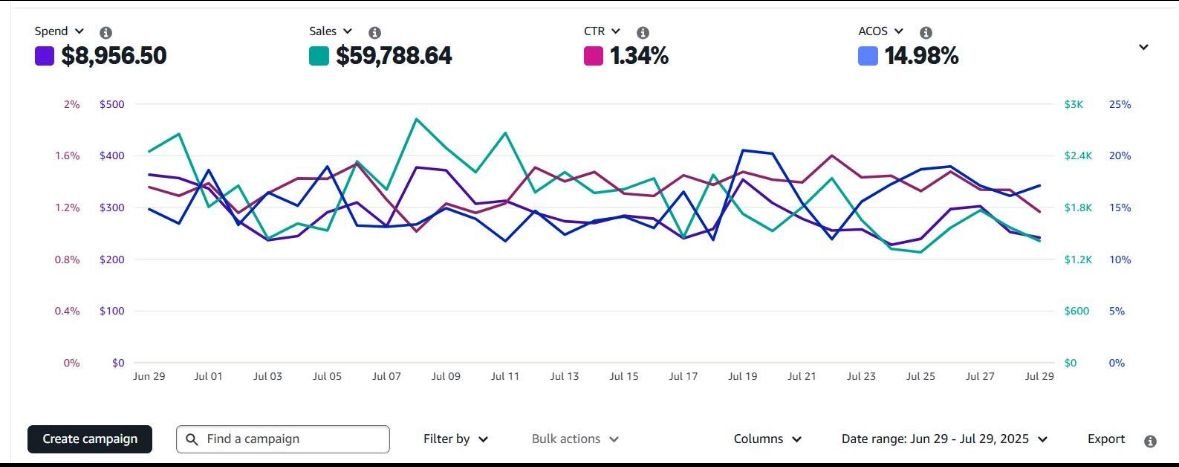The image size is (1179, 467).
Task: Open the Filter by menu
Action: pyautogui.click(x=456, y=439)
